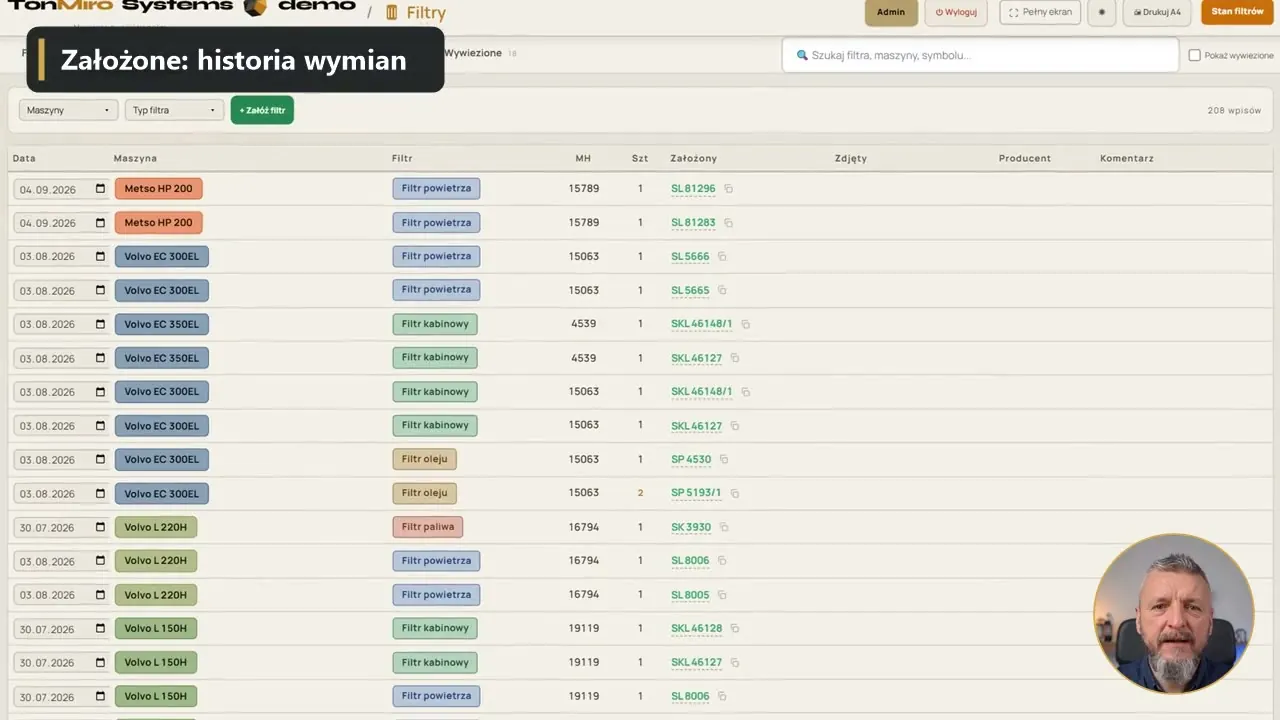Enter full screen with Pełny ekran
The height and width of the screenshot is (720, 1280).
1040,12
